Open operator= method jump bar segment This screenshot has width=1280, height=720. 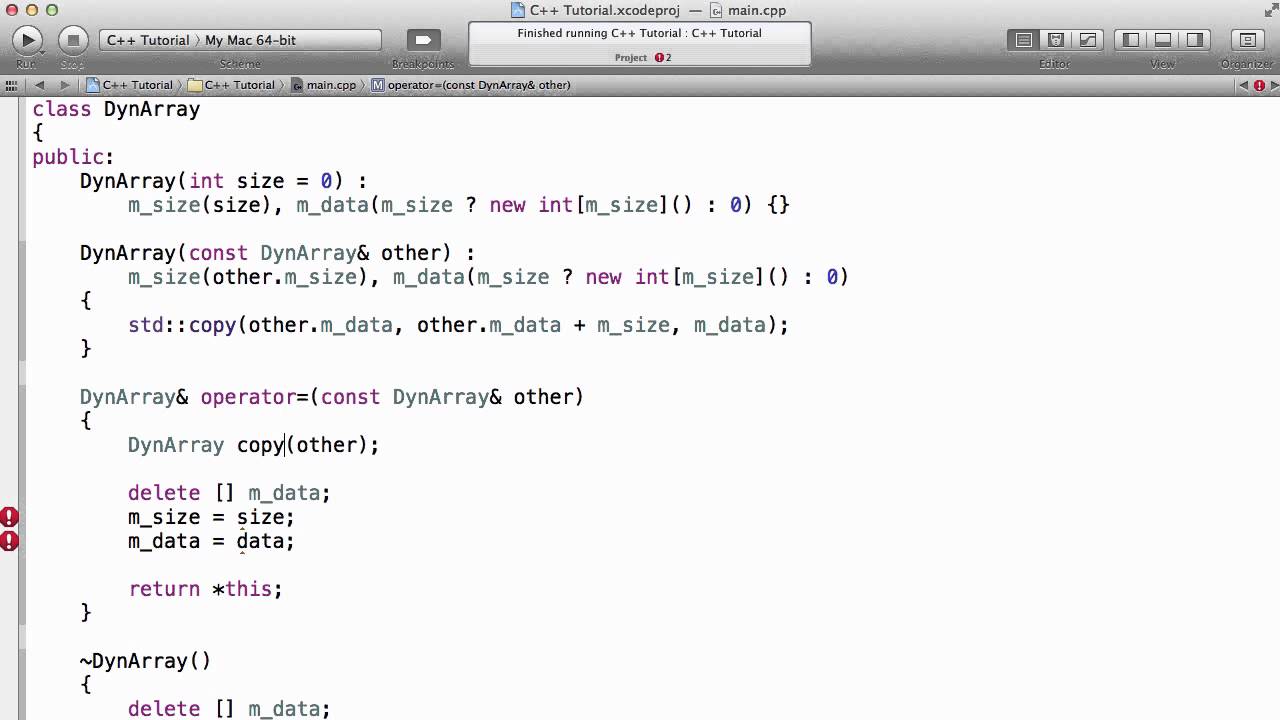pyautogui.click(x=471, y=85)
